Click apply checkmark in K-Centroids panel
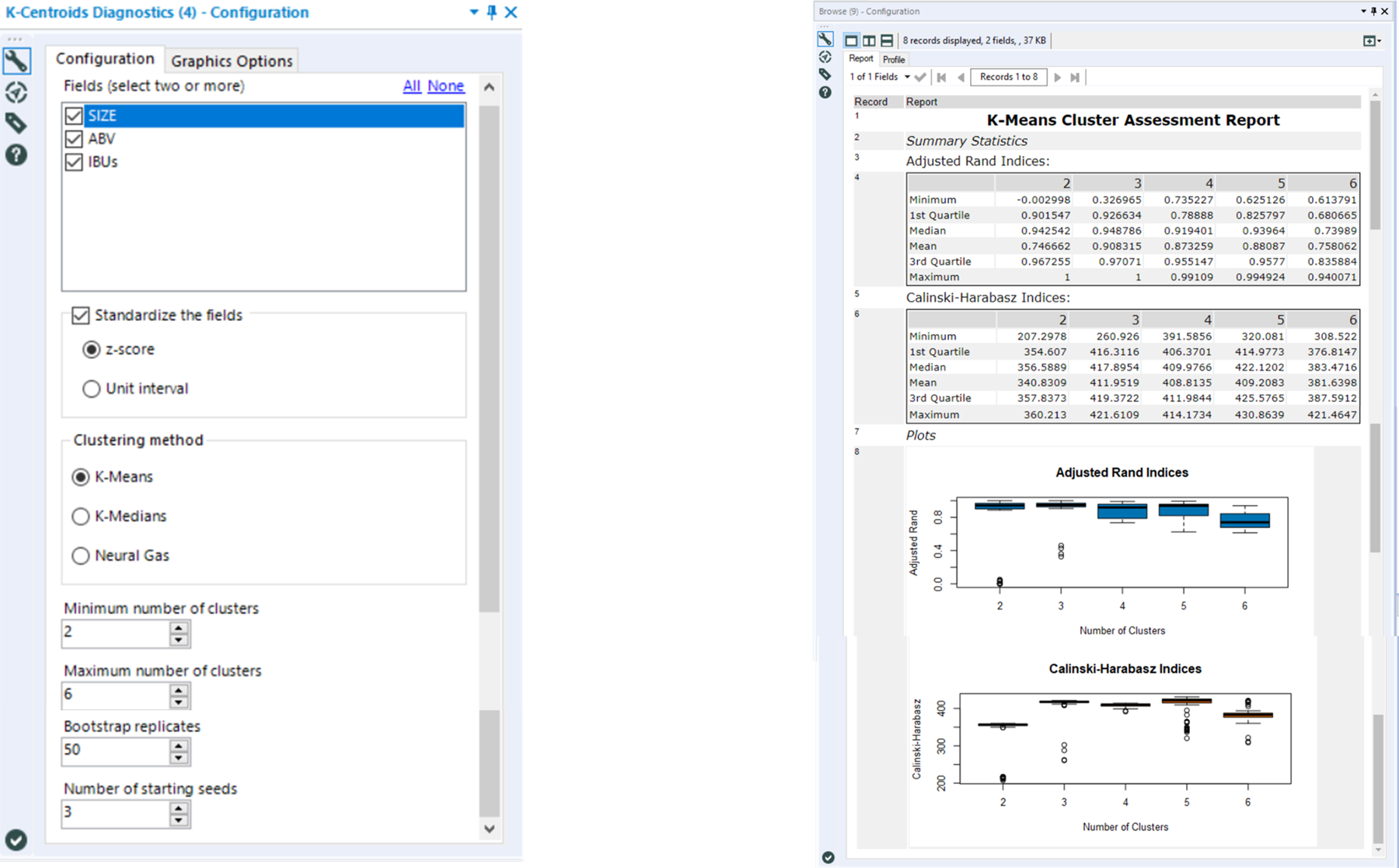 16,840
